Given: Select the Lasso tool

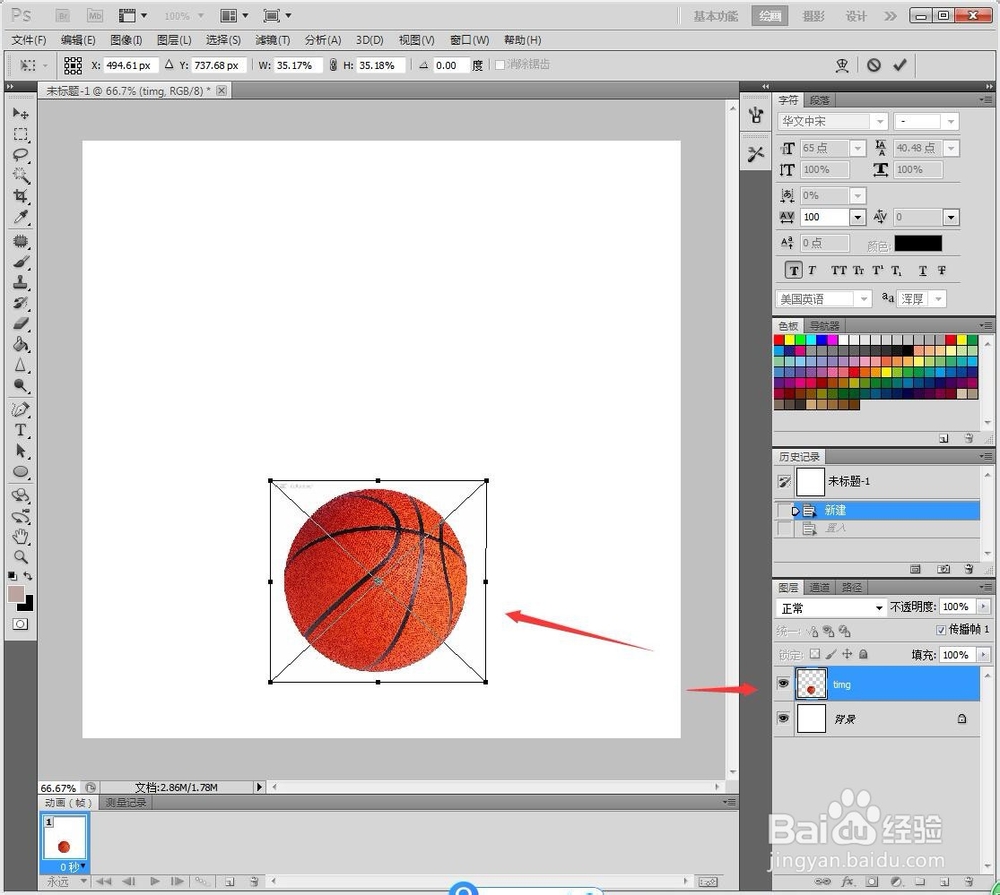Looking at the screenshot, I should [20, 155].
